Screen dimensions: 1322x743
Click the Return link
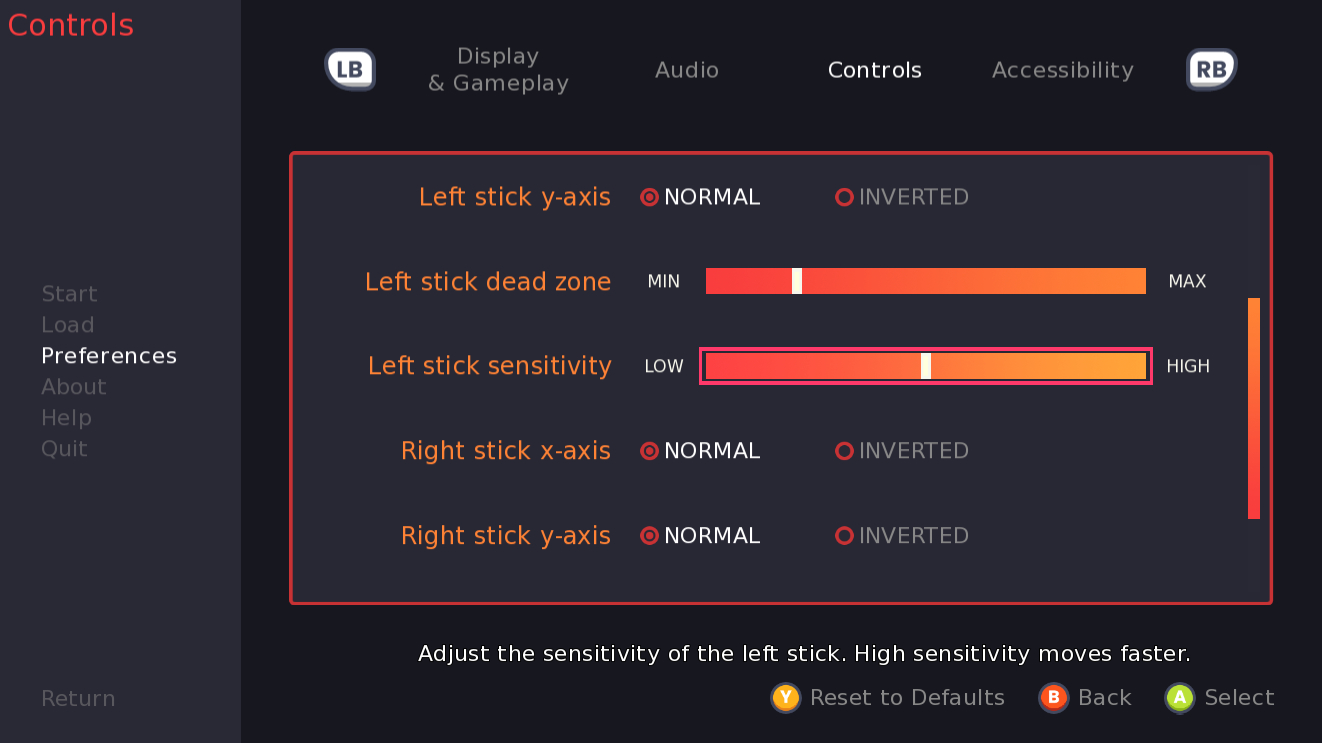click(x=78, y=699)
